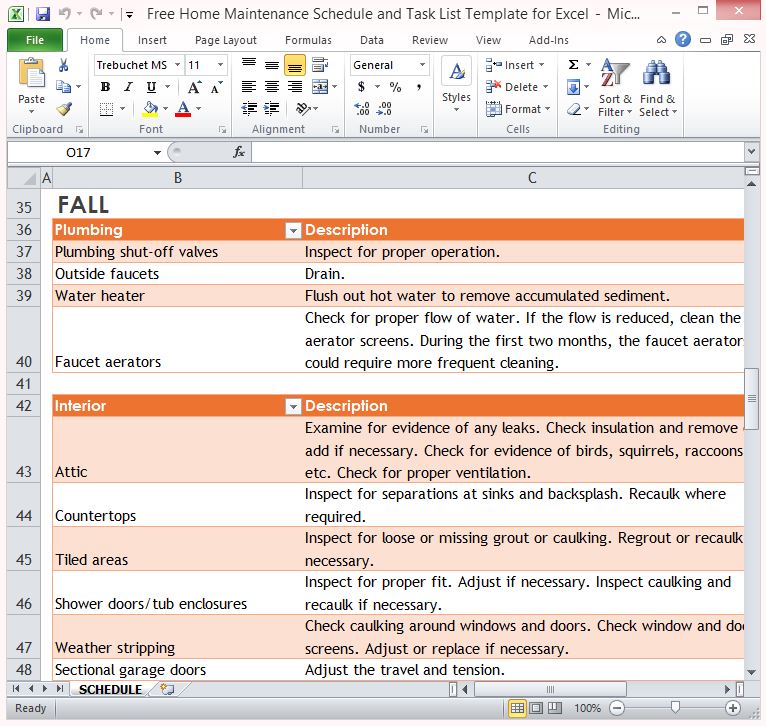
Task: Open the Formulas ribbon tab
Action: (308, 40)
